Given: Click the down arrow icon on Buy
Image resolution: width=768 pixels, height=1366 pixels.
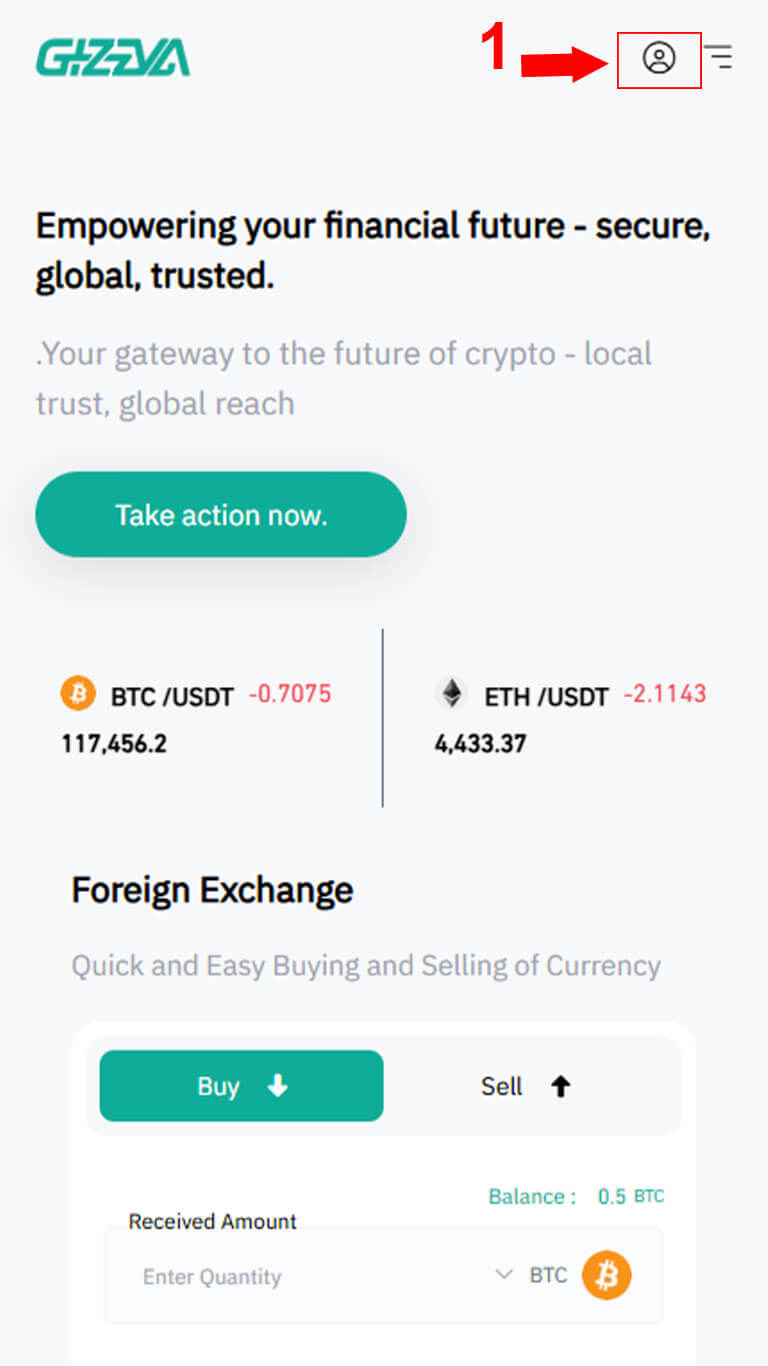Looking at the screenshot, I should point(278,1086).
